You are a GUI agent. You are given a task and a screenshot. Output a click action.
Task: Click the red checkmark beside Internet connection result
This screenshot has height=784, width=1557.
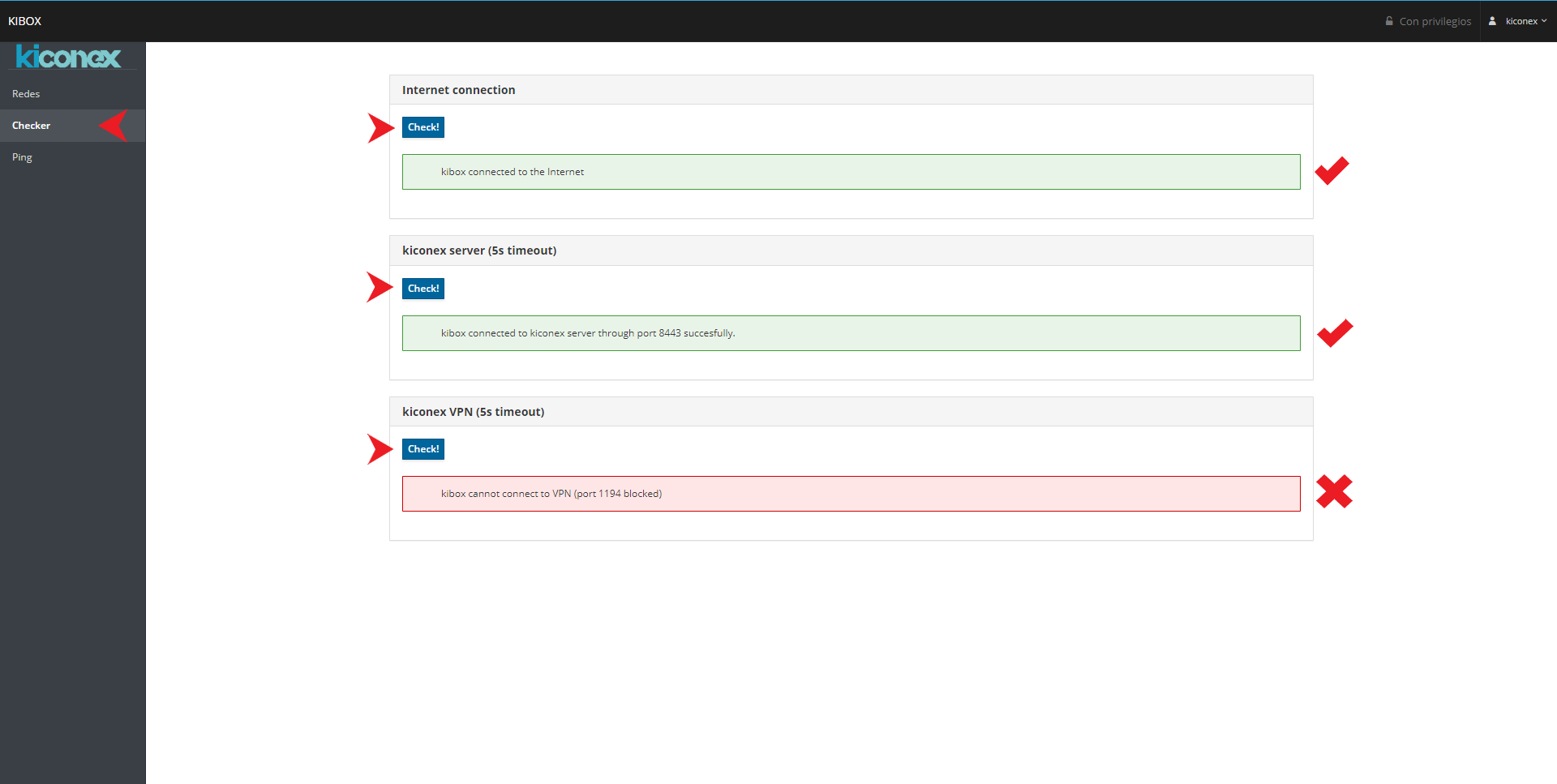[x=1332, y=170]
